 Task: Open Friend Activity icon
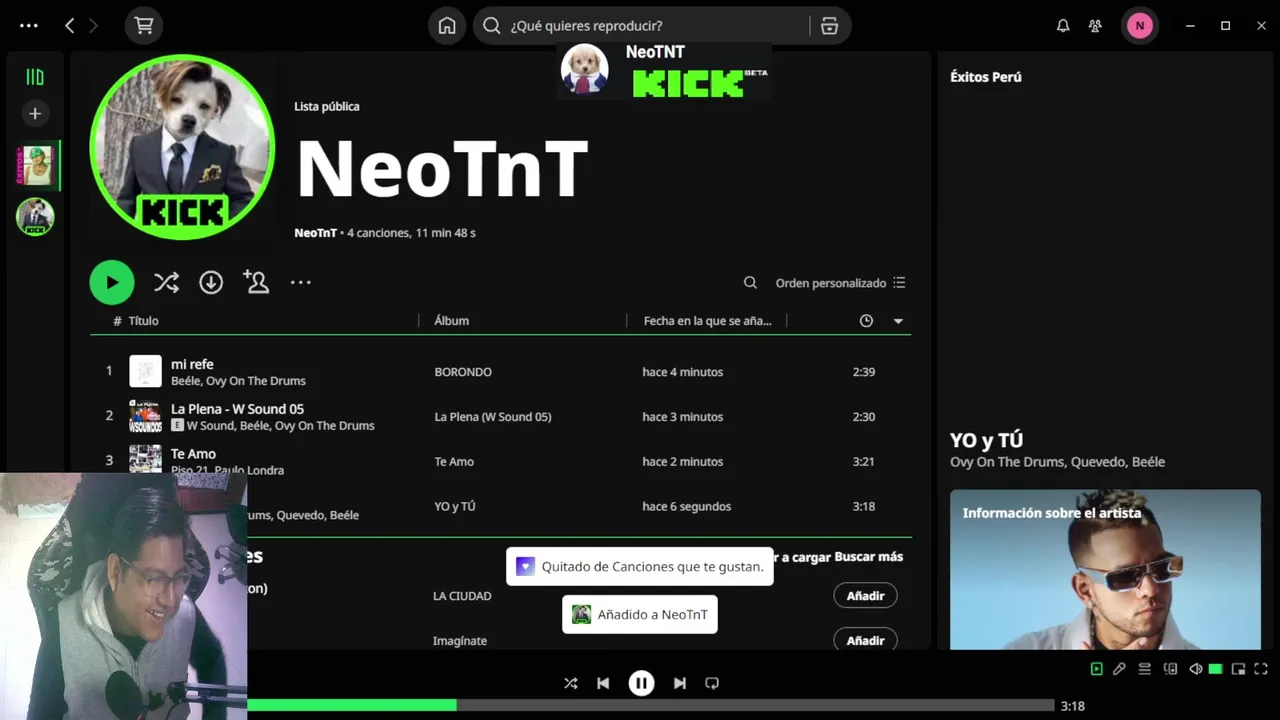click(1095, 26)
